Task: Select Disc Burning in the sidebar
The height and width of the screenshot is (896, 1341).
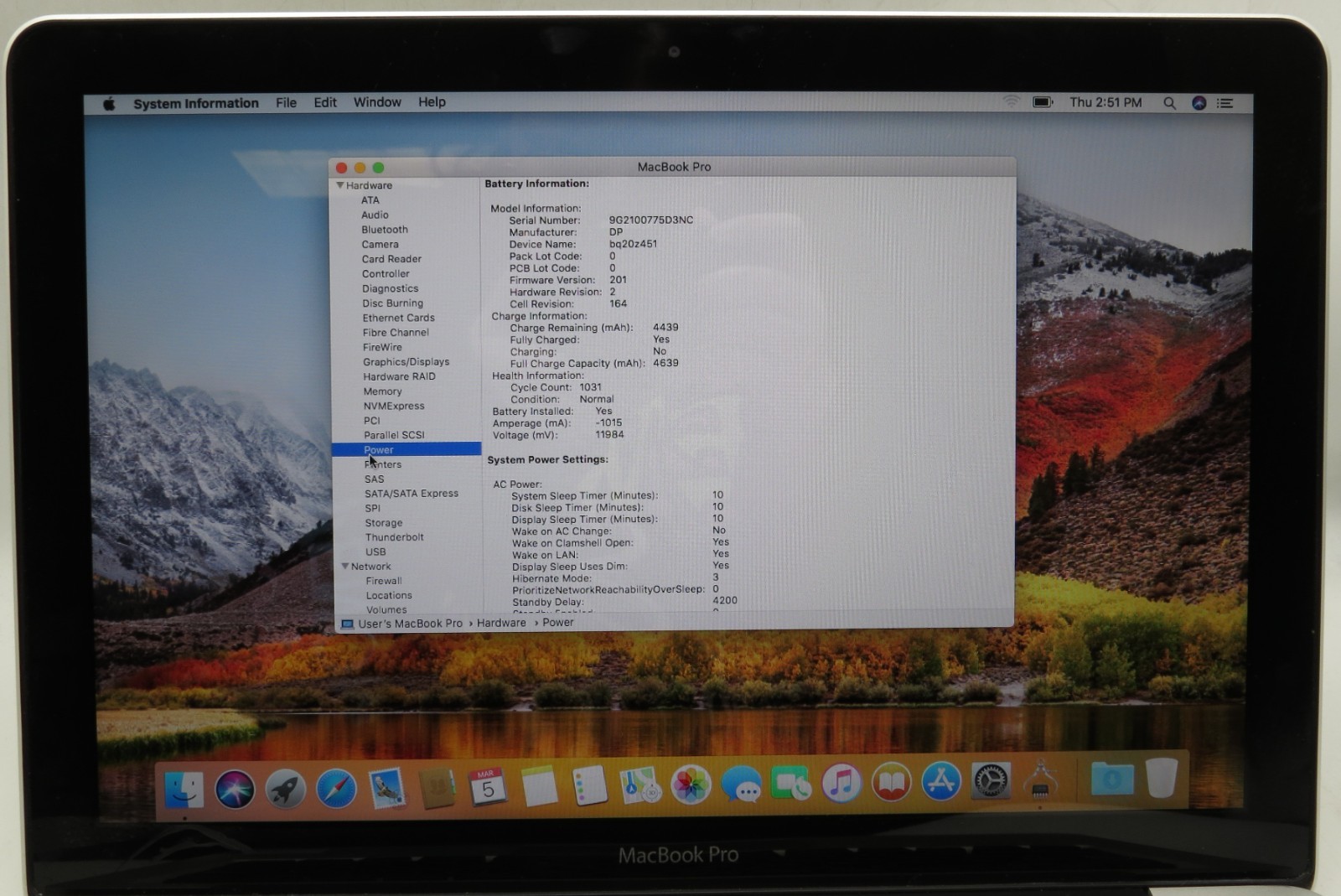Action: 392,303
